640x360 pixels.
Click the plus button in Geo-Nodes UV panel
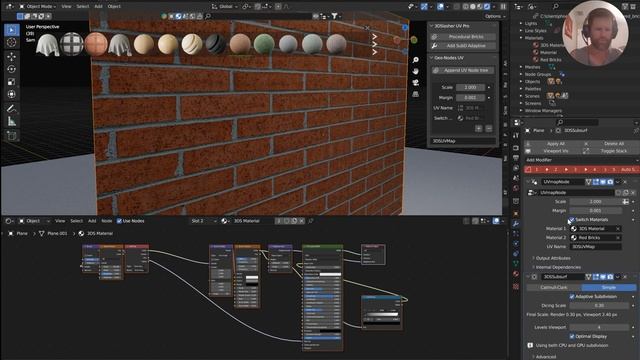(479, 129)
